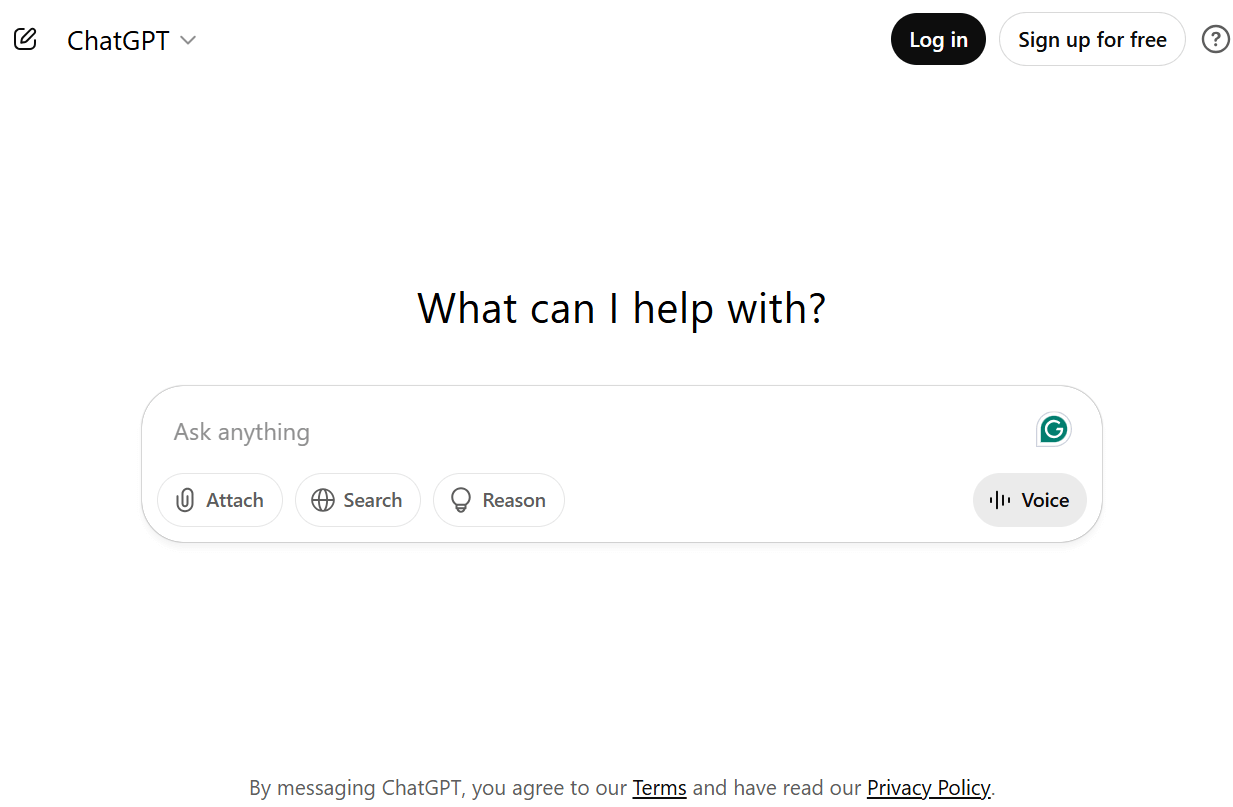Click the "What can I help with?" heading
Viewport: 1233px width, 807px height.
pos(621,308)
